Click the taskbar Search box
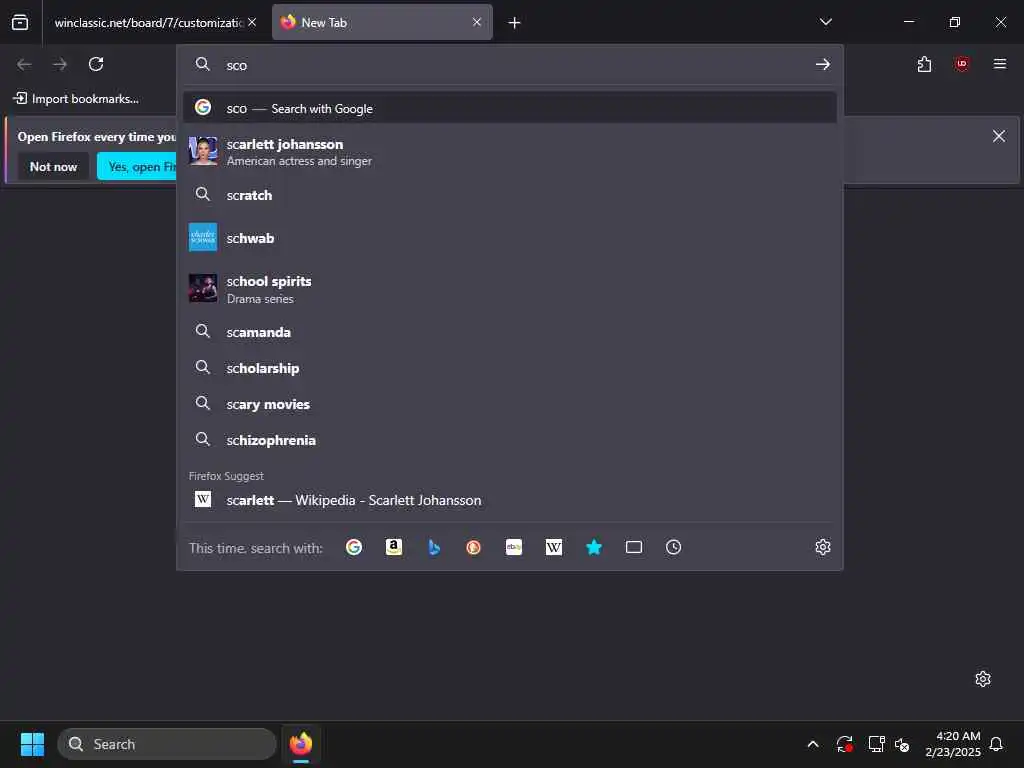1024x768 pixels. pos(167,744)
